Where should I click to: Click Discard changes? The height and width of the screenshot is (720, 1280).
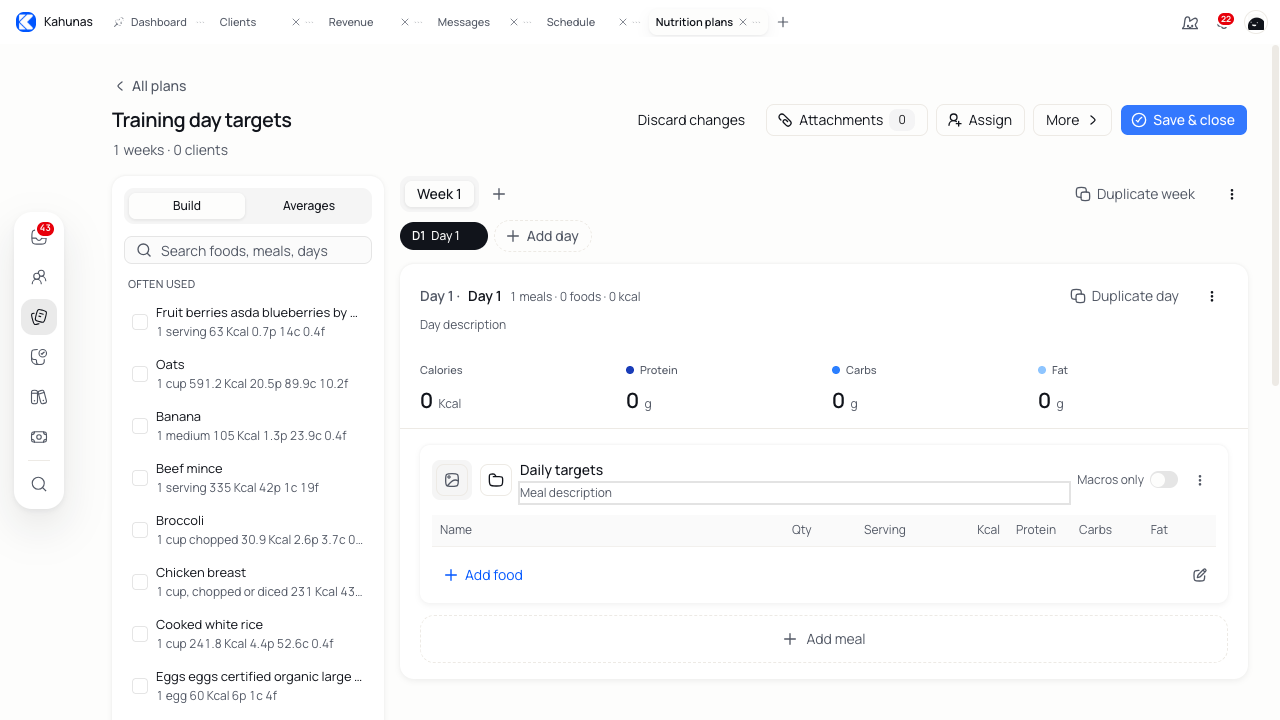[691, 120]
